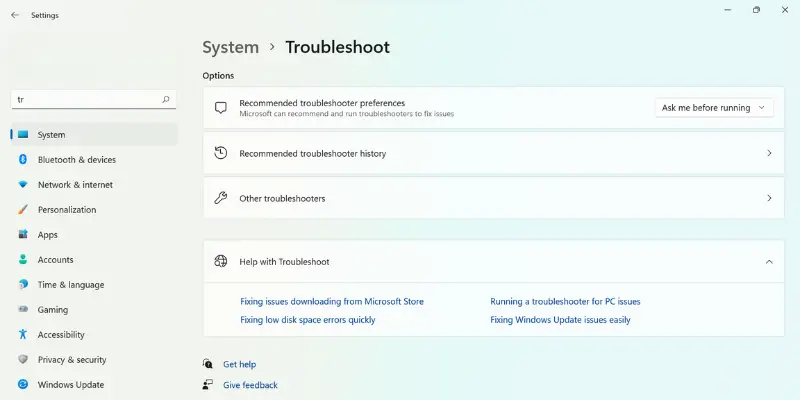Click the Get help headset icon

[208, 364]
